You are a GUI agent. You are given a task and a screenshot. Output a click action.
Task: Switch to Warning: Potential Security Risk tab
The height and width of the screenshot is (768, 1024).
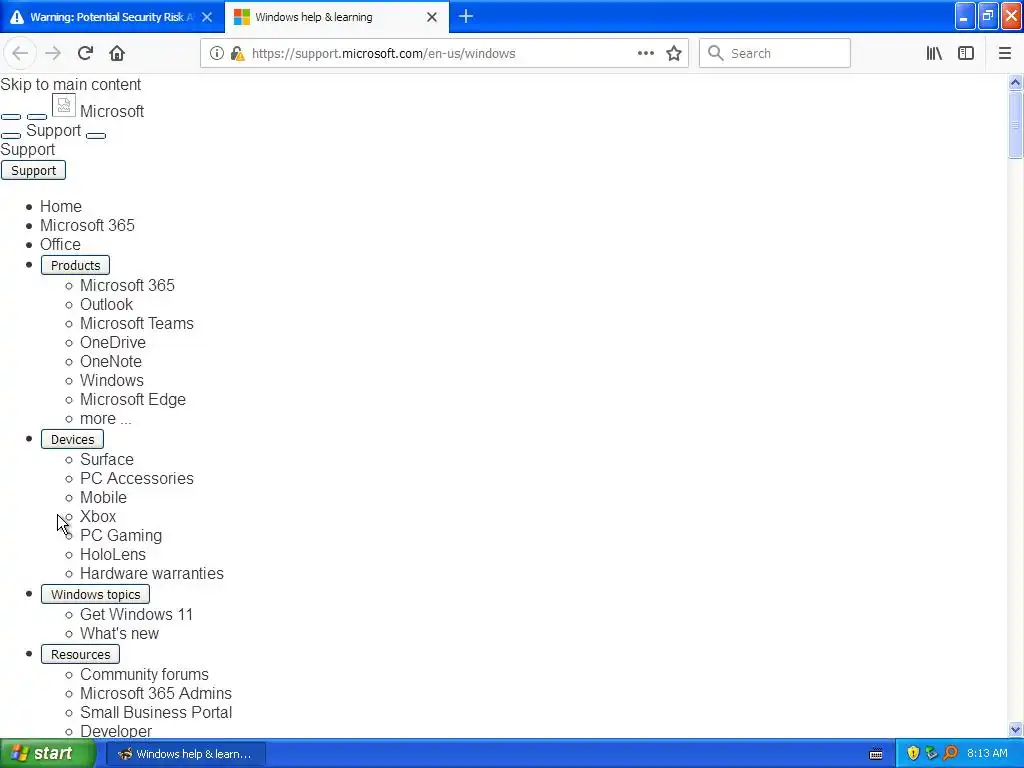111,17
